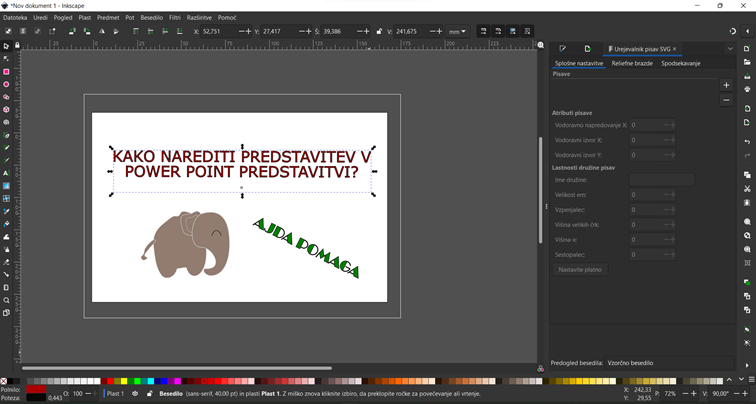Toggle the width-height lock ratio
This screenshot has width=756, height=404.
pos(379,31)
